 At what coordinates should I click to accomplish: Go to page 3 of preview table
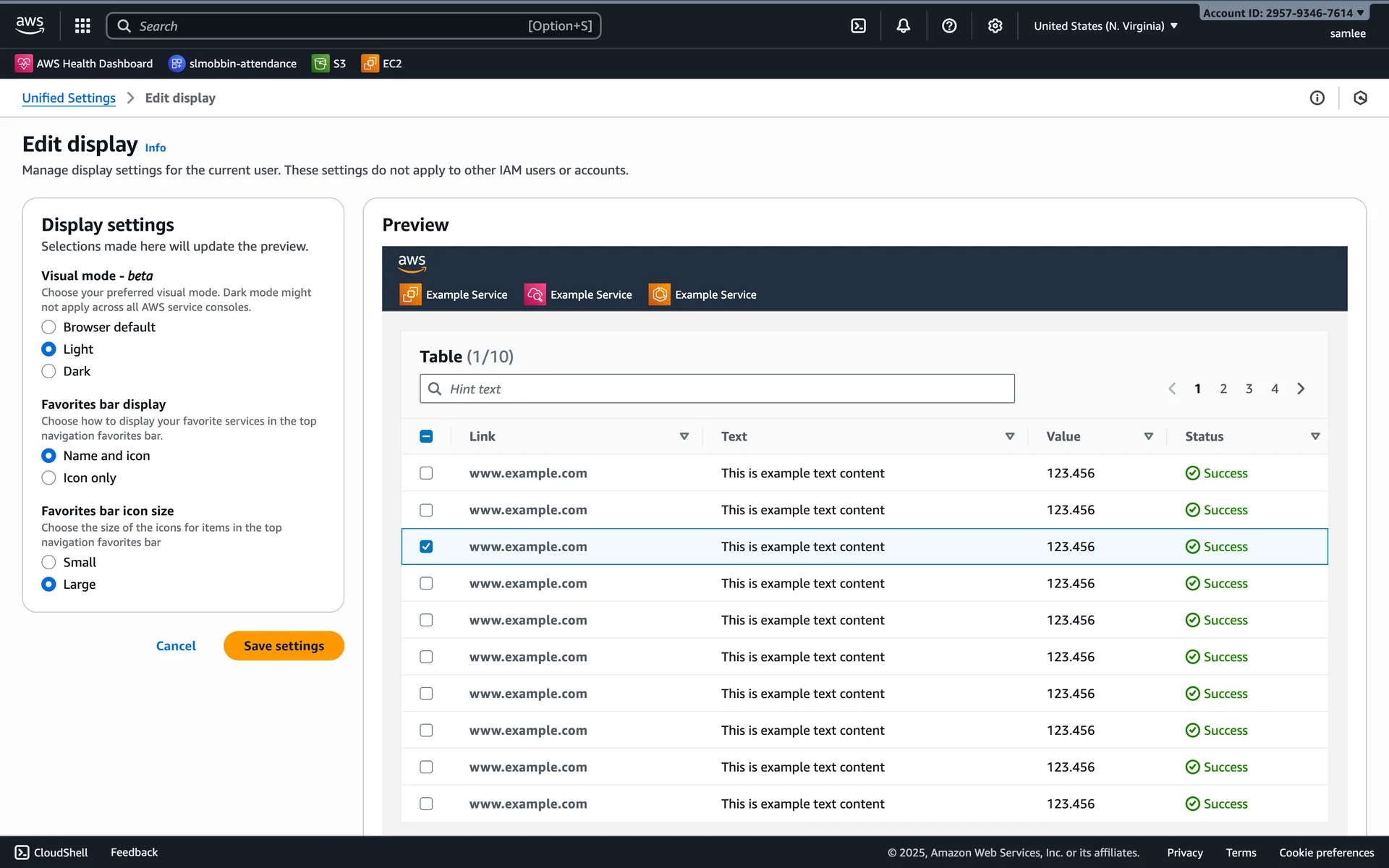click(x=1249, y=388)
